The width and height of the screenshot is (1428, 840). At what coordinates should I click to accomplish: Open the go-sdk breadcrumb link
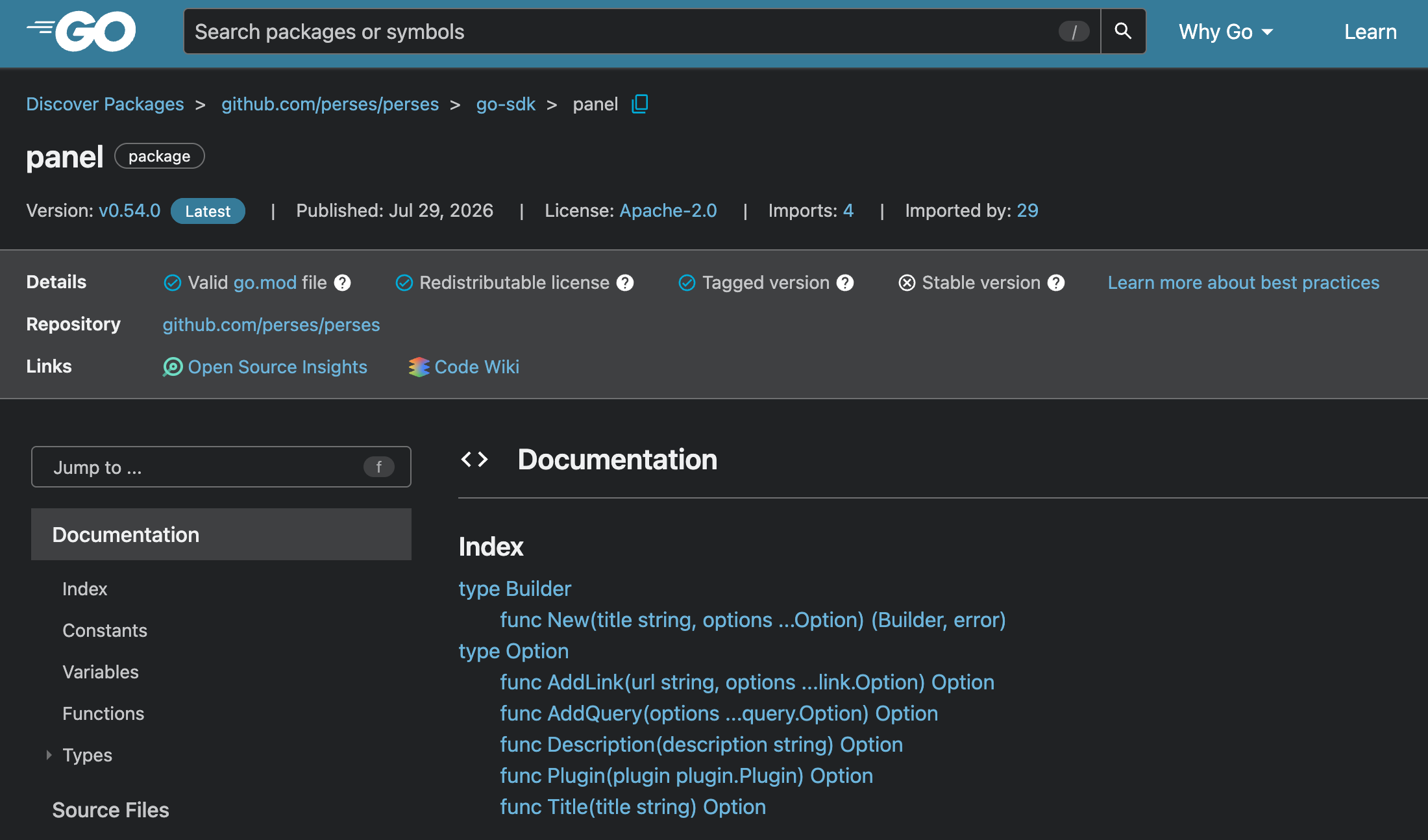(506, 104)
